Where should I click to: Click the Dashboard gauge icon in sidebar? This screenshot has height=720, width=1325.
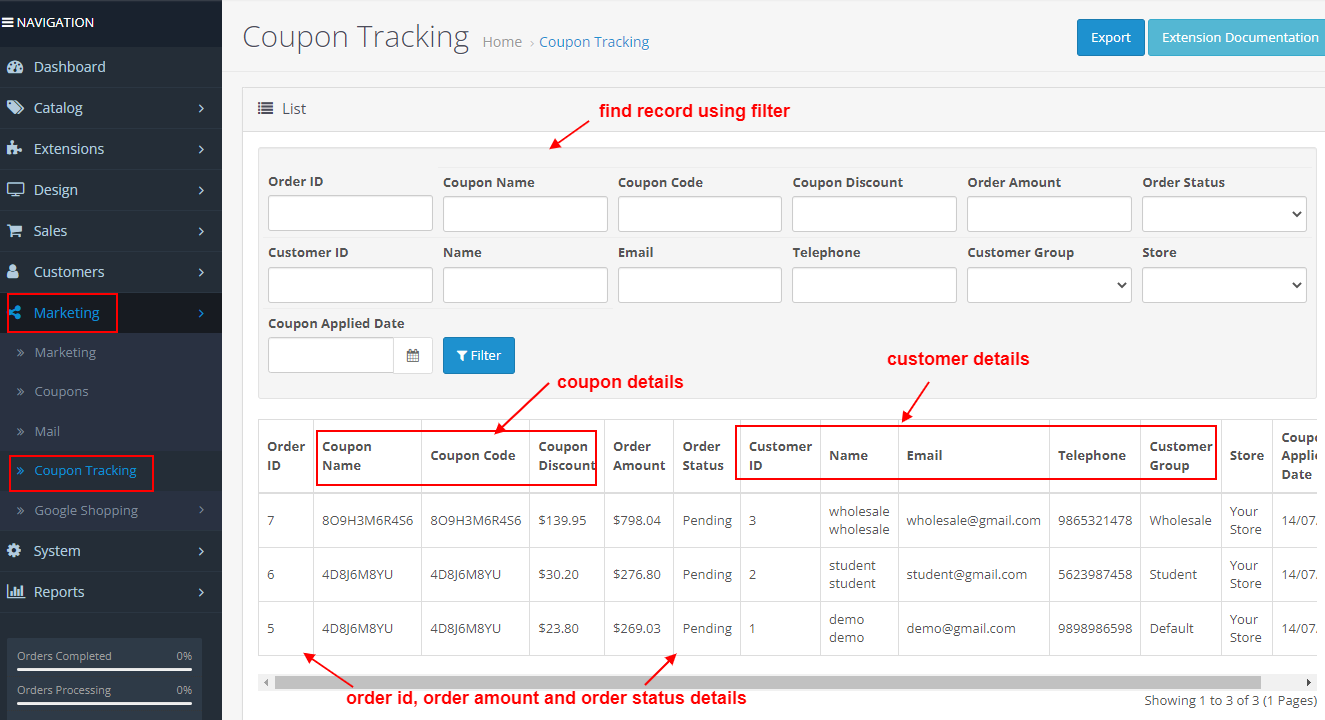click(15, 67)
